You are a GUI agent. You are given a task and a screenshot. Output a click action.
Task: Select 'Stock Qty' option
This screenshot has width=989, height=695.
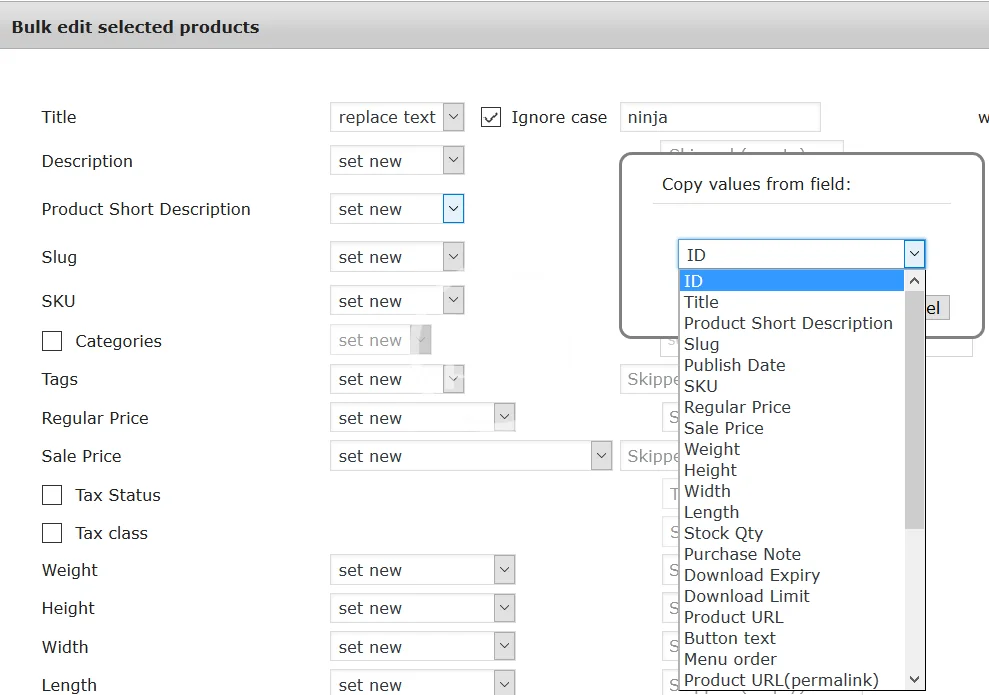click(723, 533)
